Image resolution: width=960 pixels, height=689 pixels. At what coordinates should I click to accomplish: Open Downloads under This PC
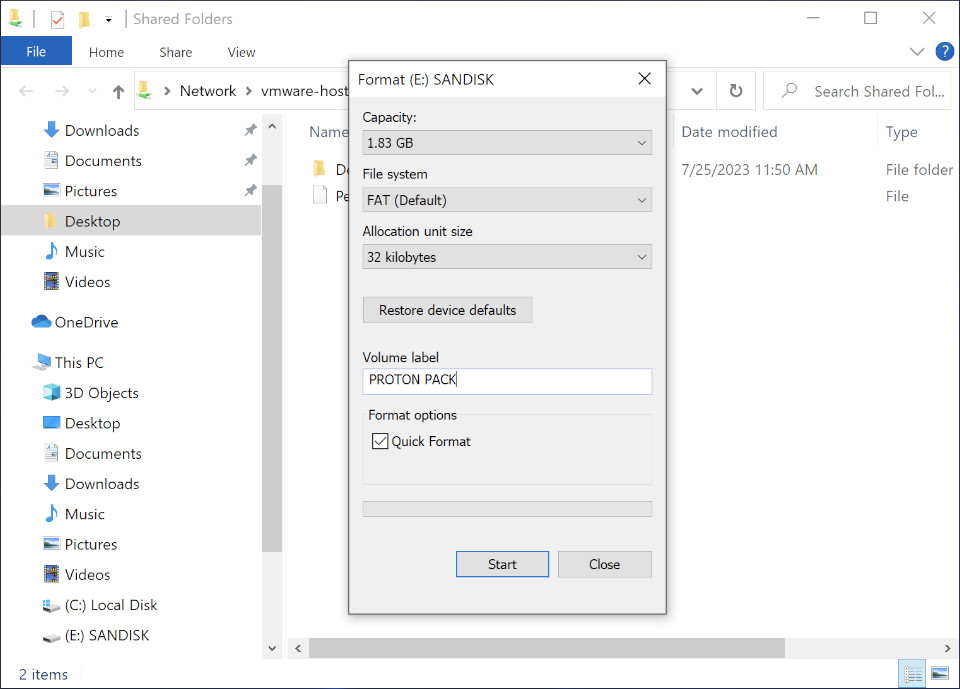click(x=102, y=484)
